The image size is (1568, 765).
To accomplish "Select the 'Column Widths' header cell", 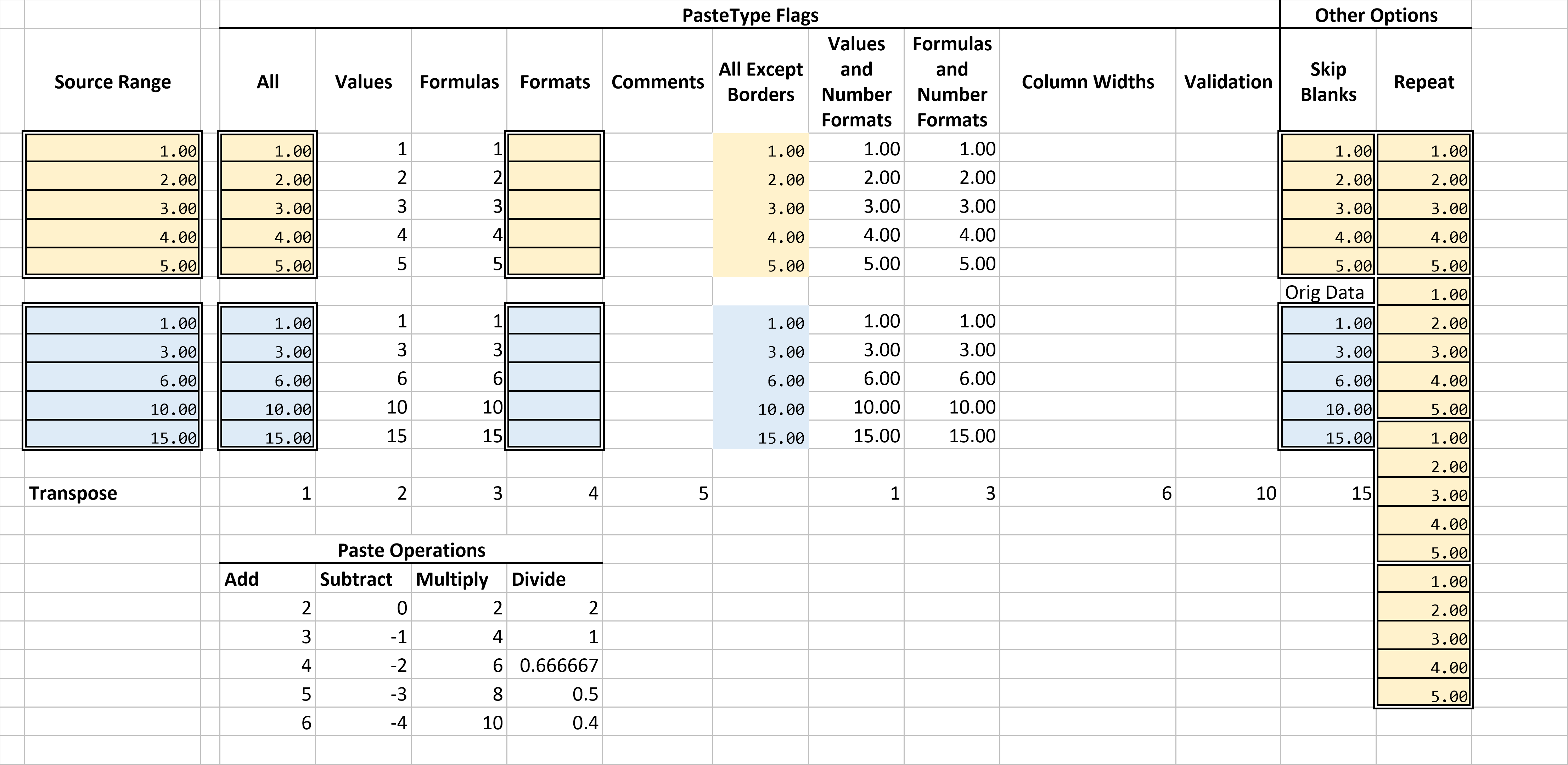I will (x=1088, y=81).
